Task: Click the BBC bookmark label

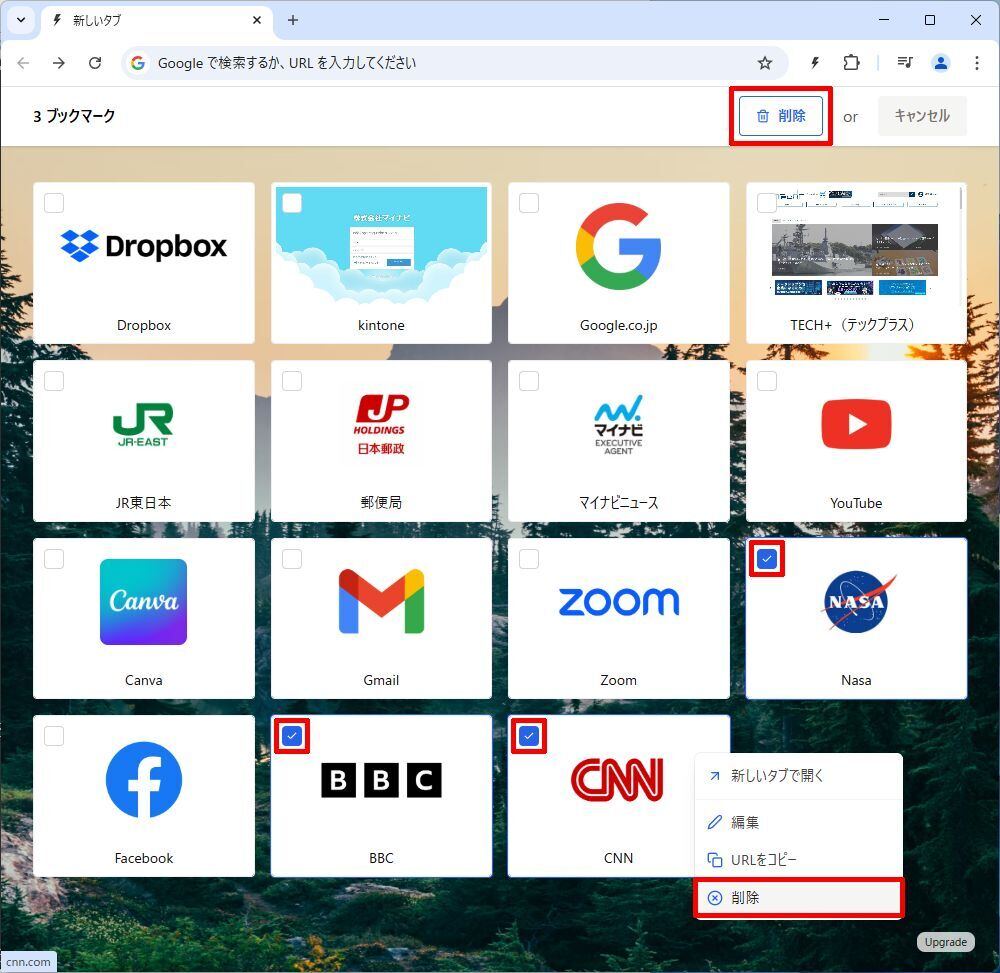Action: [x=381, y=858]
